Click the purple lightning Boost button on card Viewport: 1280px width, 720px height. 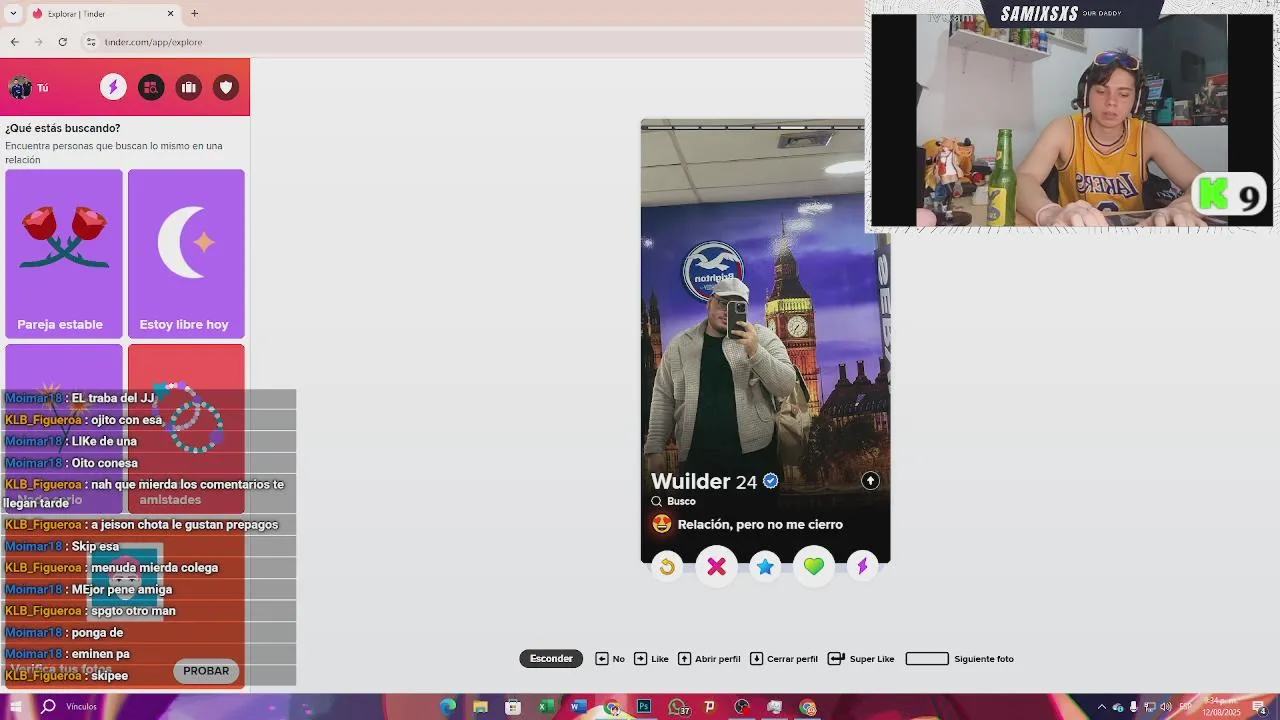pos(862,567)
